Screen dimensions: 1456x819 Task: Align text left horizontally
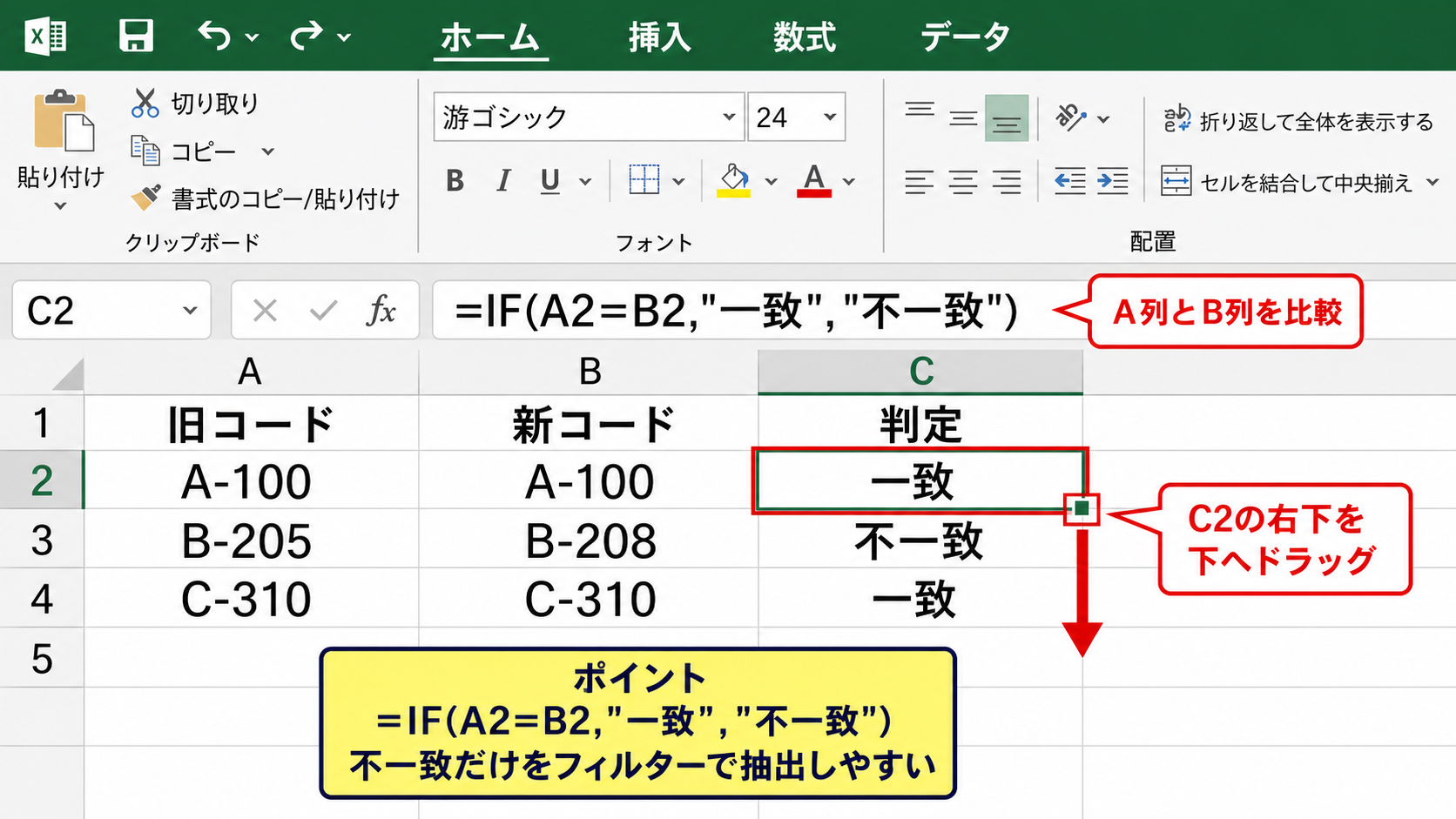tap(920, 182)
